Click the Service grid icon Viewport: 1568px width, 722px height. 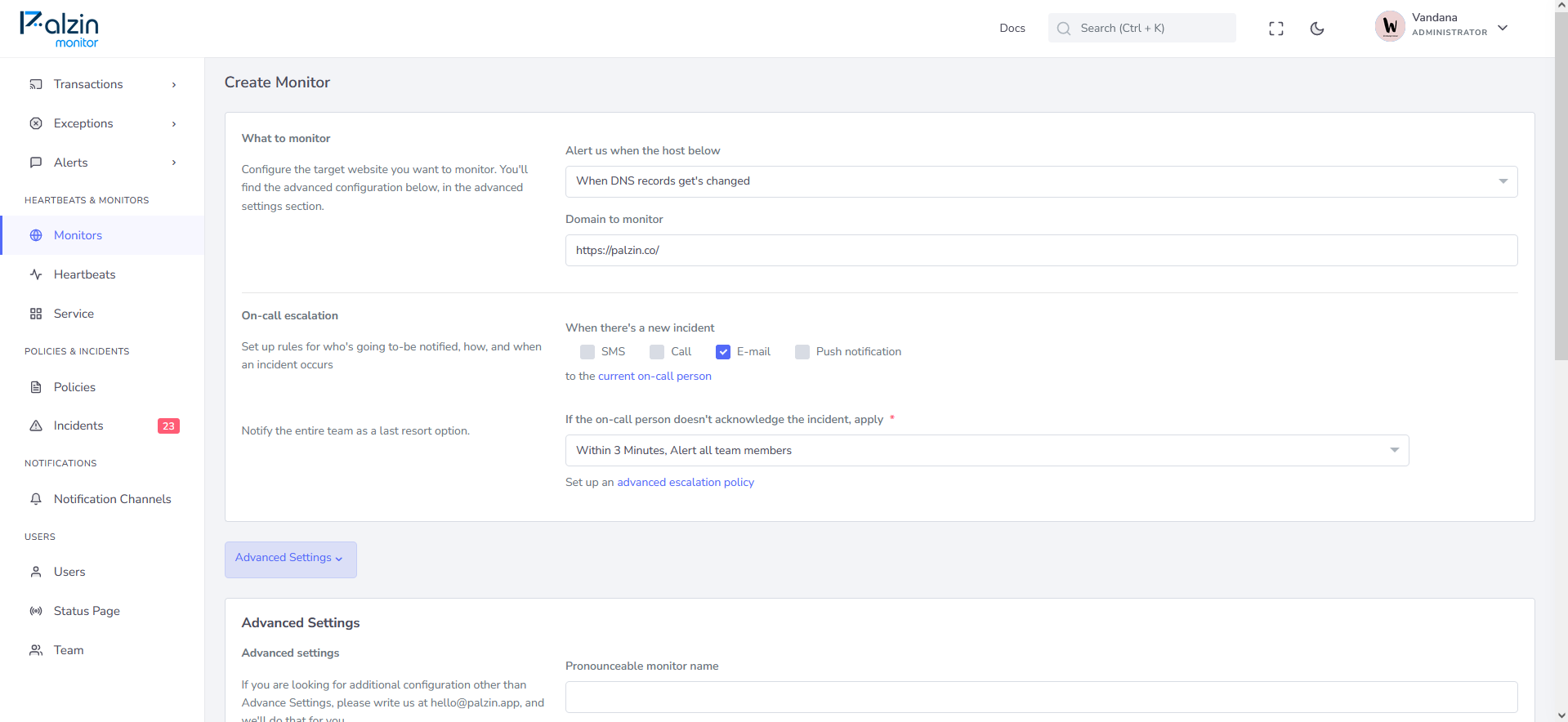(36, 314)
